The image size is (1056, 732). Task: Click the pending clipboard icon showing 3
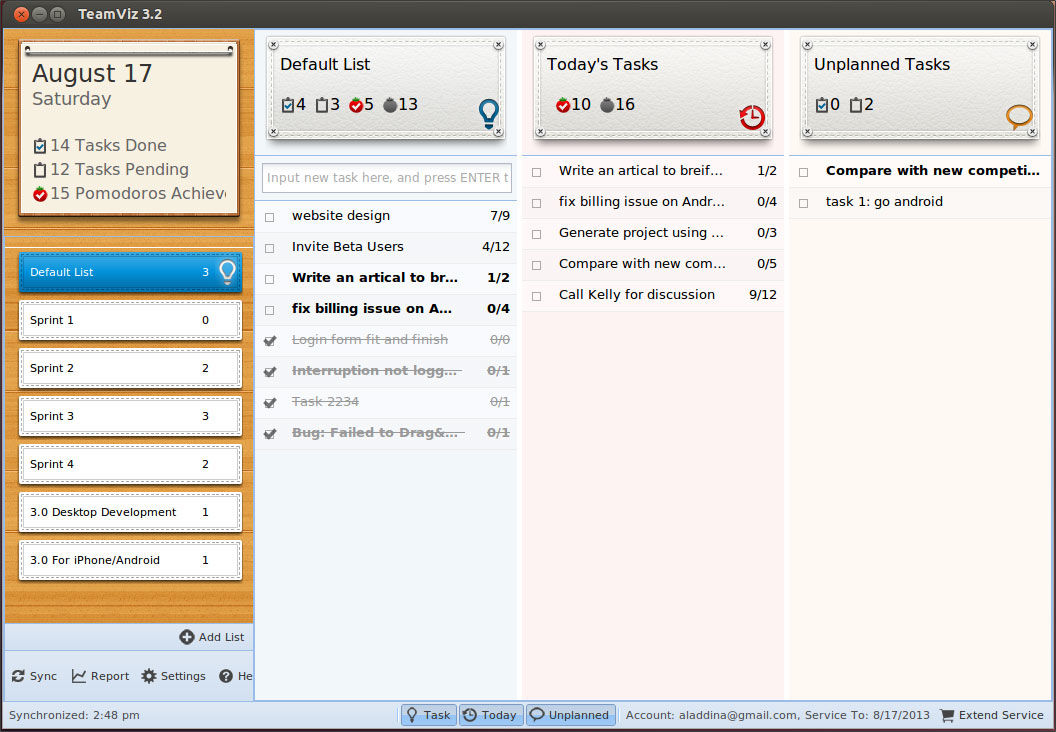[322, 105]
